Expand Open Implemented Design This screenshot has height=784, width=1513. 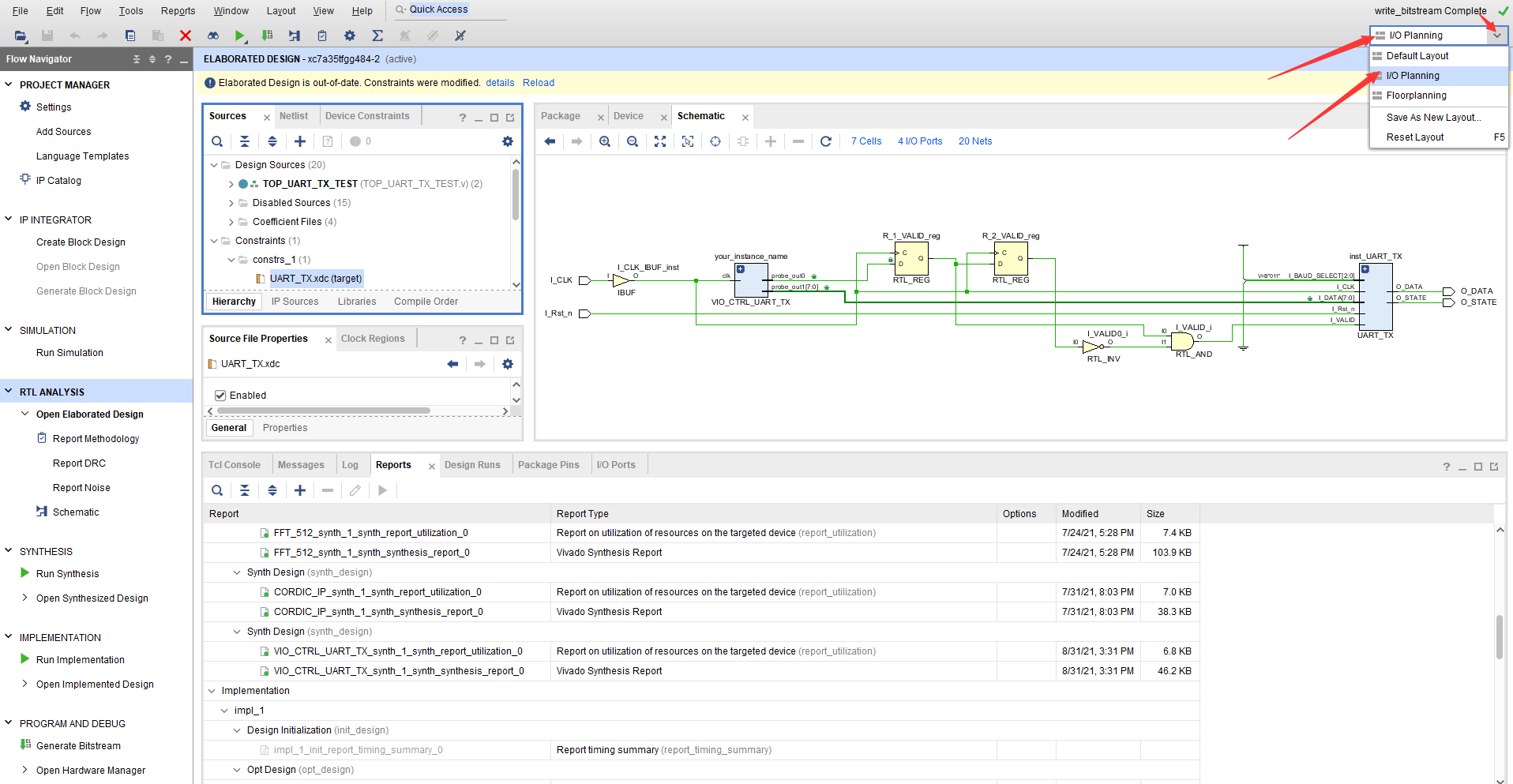click(x=24, y=684)
